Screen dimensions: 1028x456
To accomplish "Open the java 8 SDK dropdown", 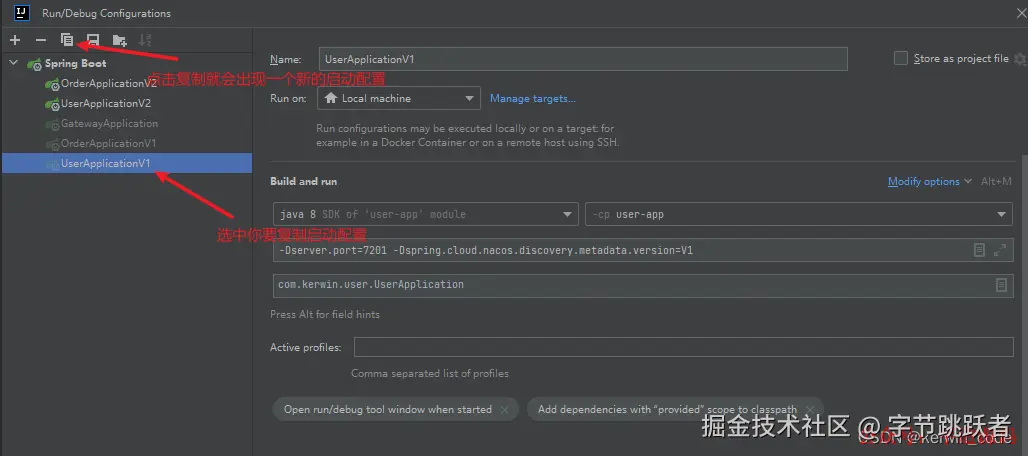I will coord(425,214).
